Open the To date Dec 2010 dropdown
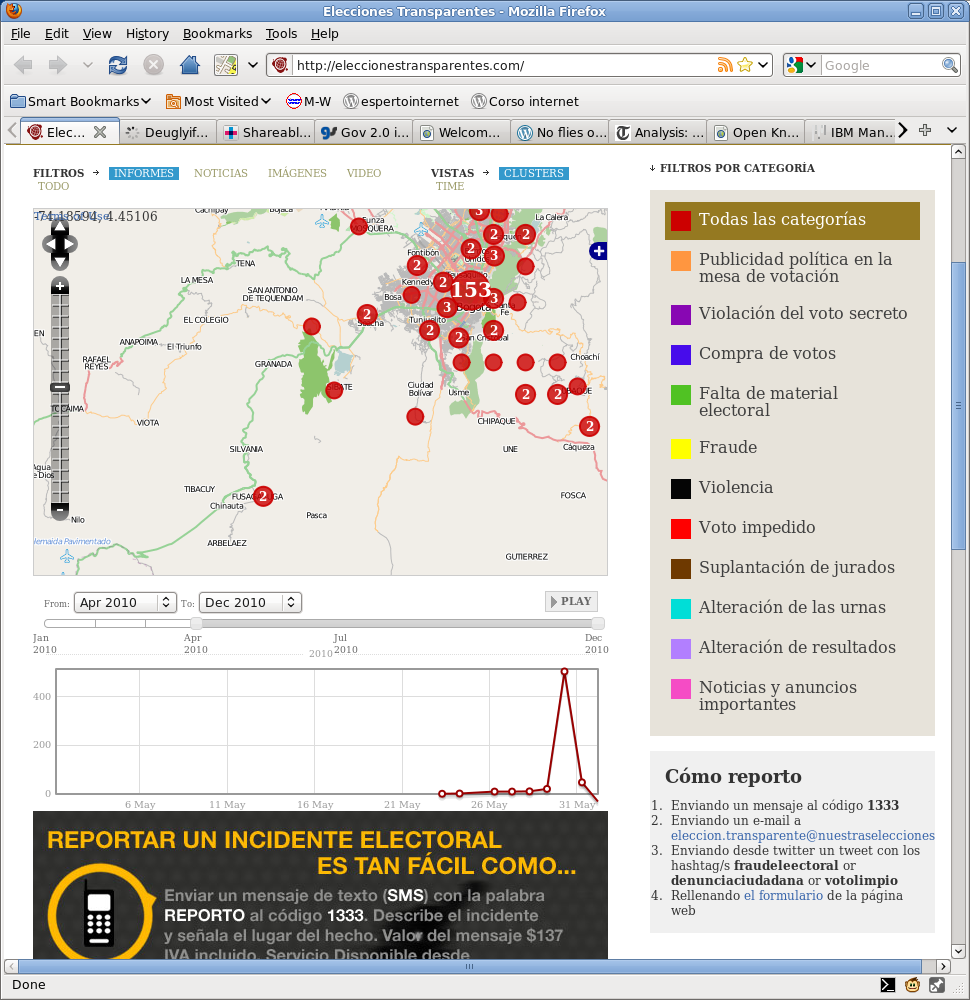This screenshot has height=1000, width=970. tap(250, 603)
